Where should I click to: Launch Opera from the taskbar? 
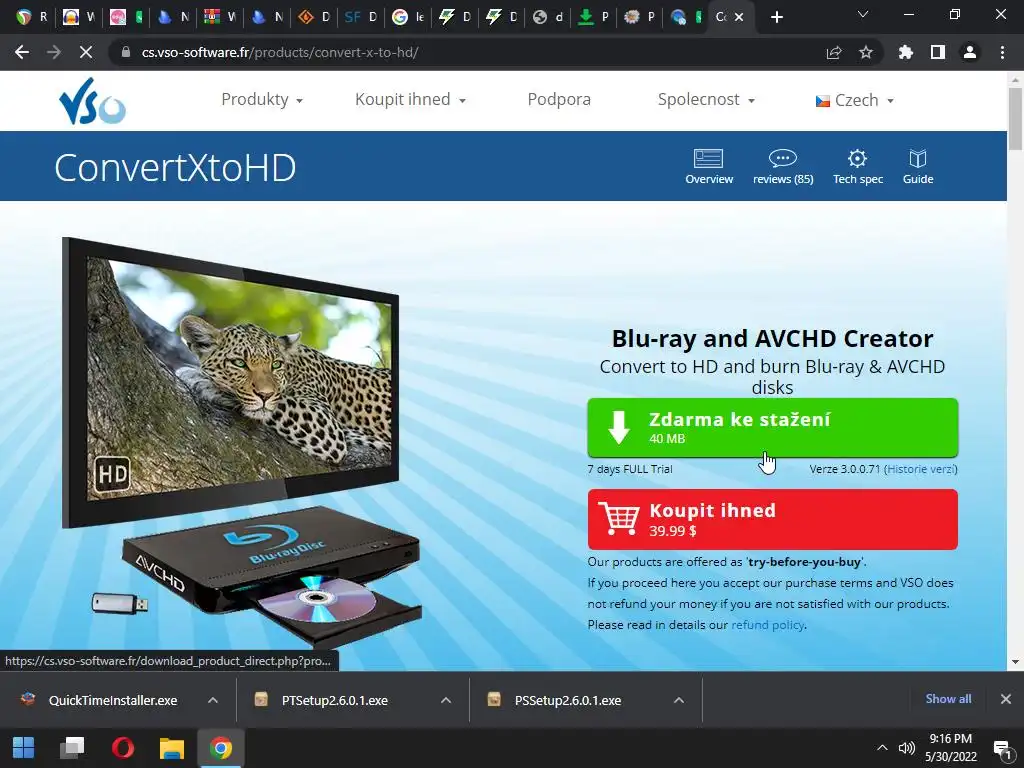(x=123, y=748)
